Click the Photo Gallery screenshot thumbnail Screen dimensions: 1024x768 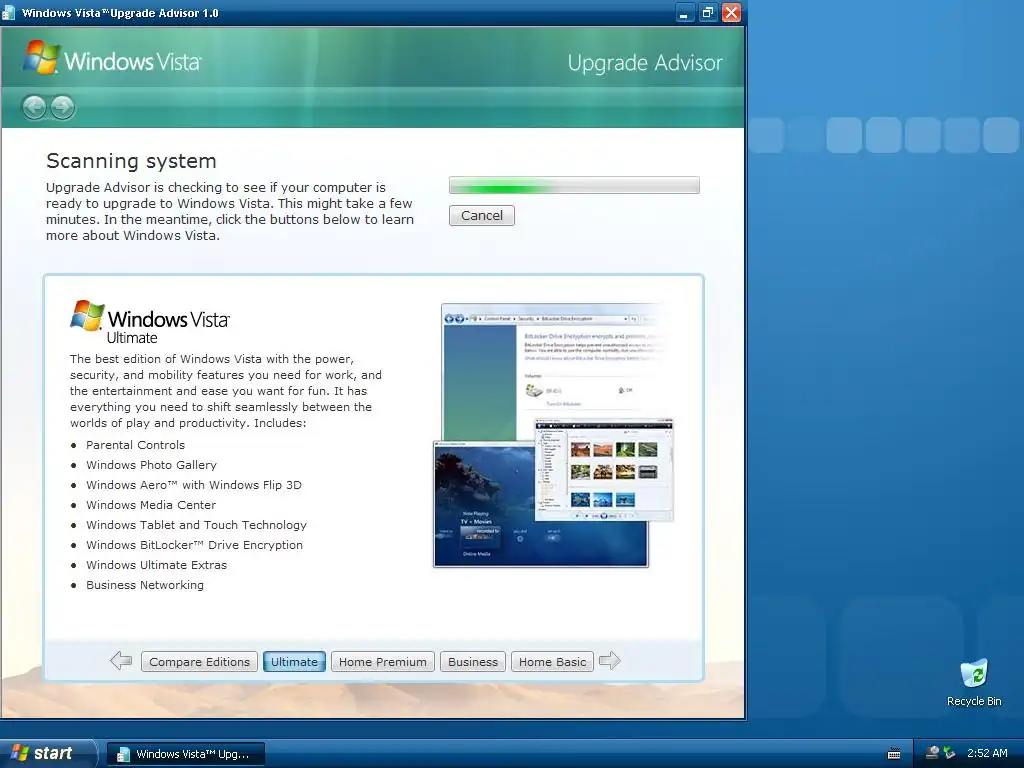604,470
